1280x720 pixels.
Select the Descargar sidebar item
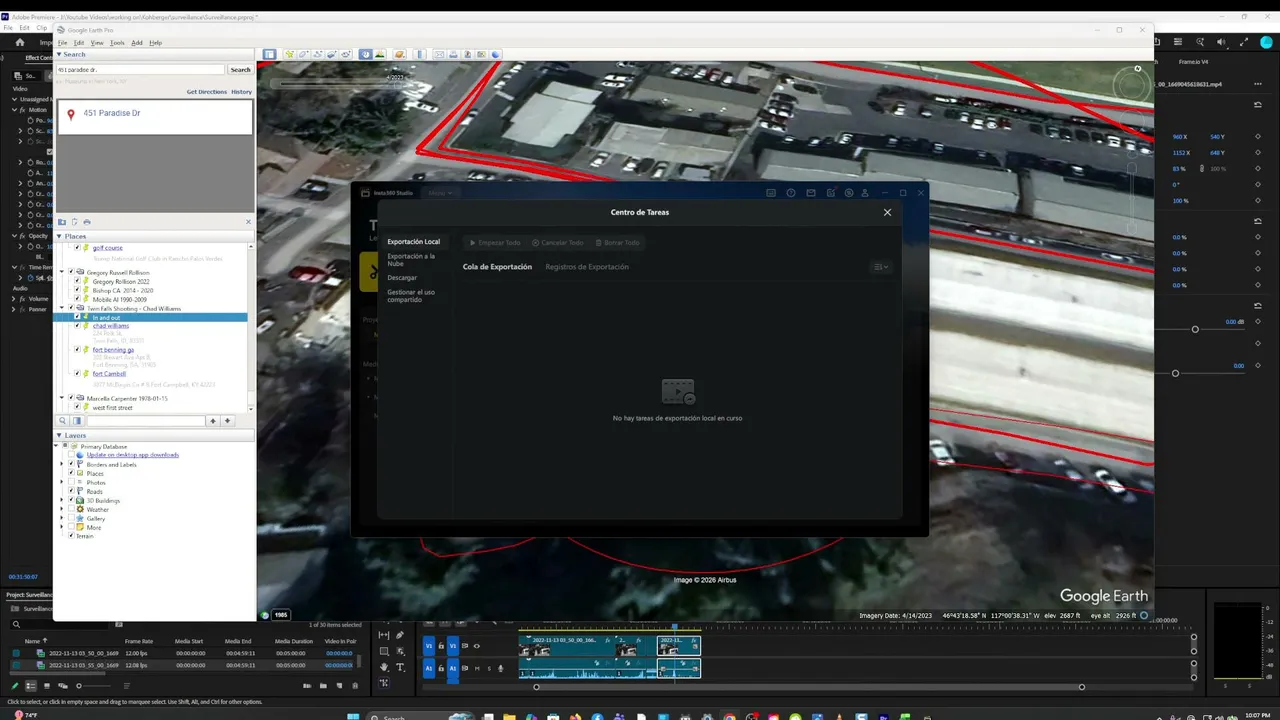coord(402,278)
